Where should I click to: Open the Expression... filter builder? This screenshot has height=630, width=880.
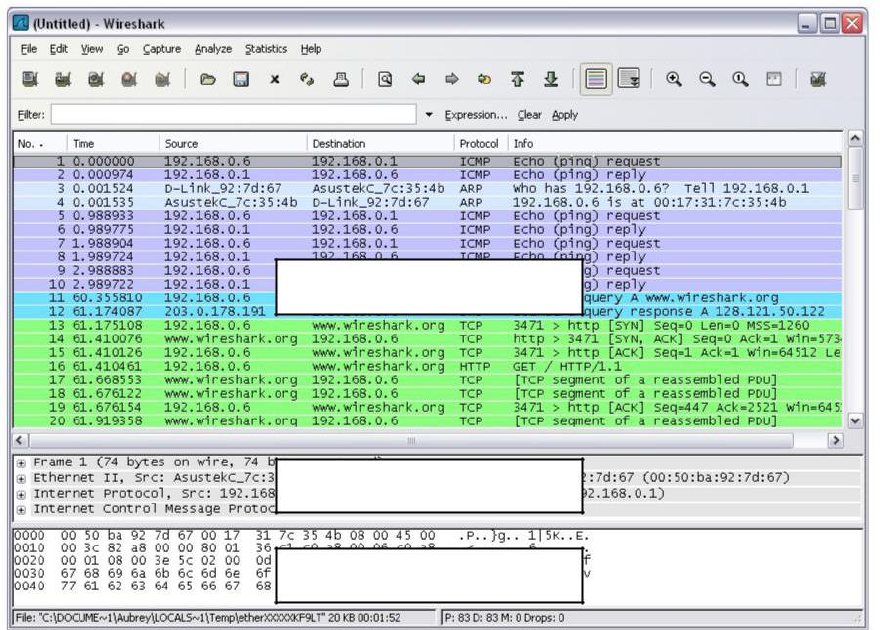(476, 115)
